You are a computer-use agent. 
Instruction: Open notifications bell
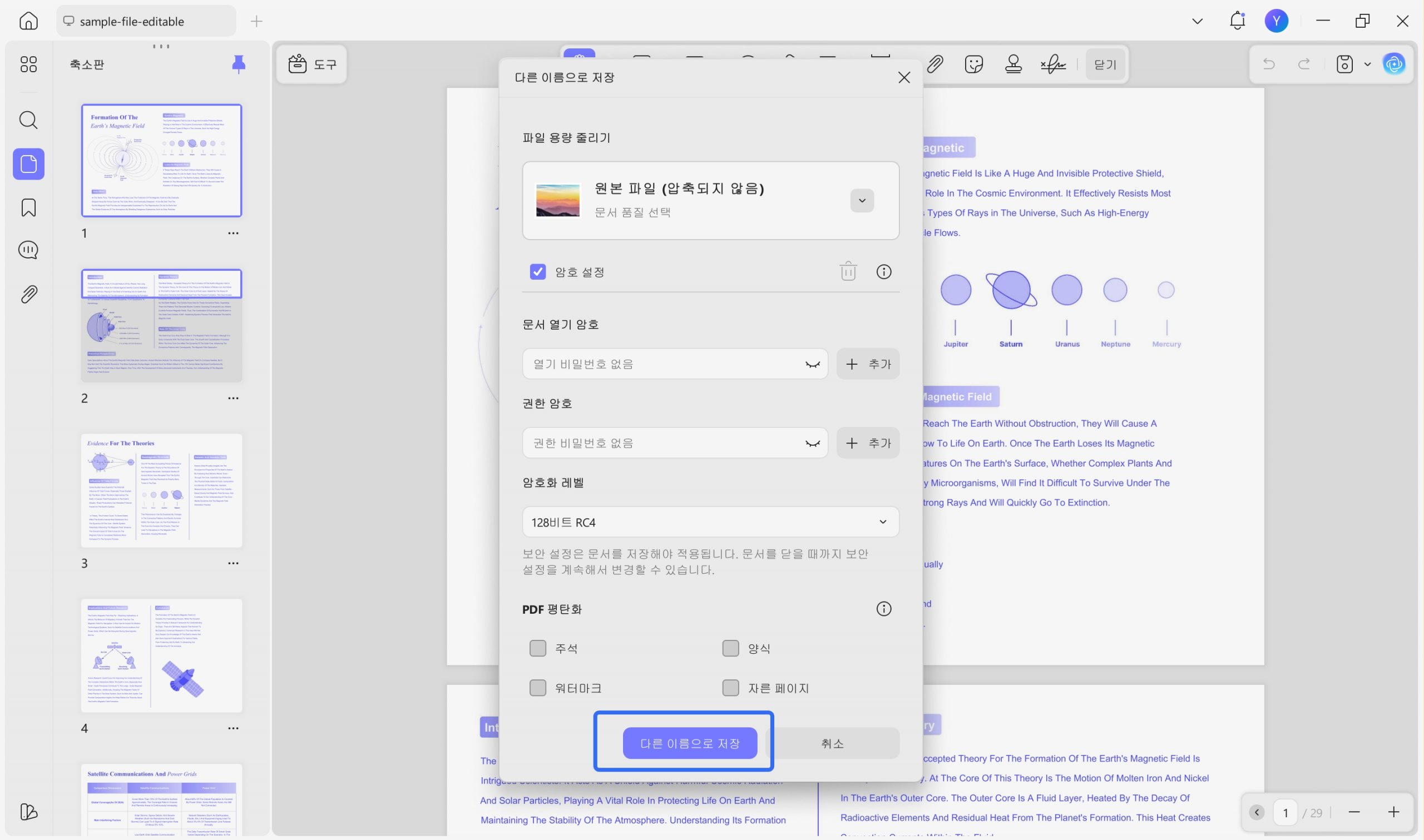coord(1237,21)
